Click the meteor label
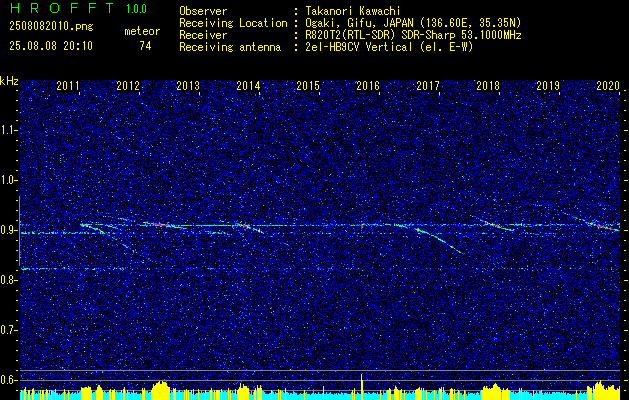This screenshot has height=400, width=629. [x=142, y=32]
